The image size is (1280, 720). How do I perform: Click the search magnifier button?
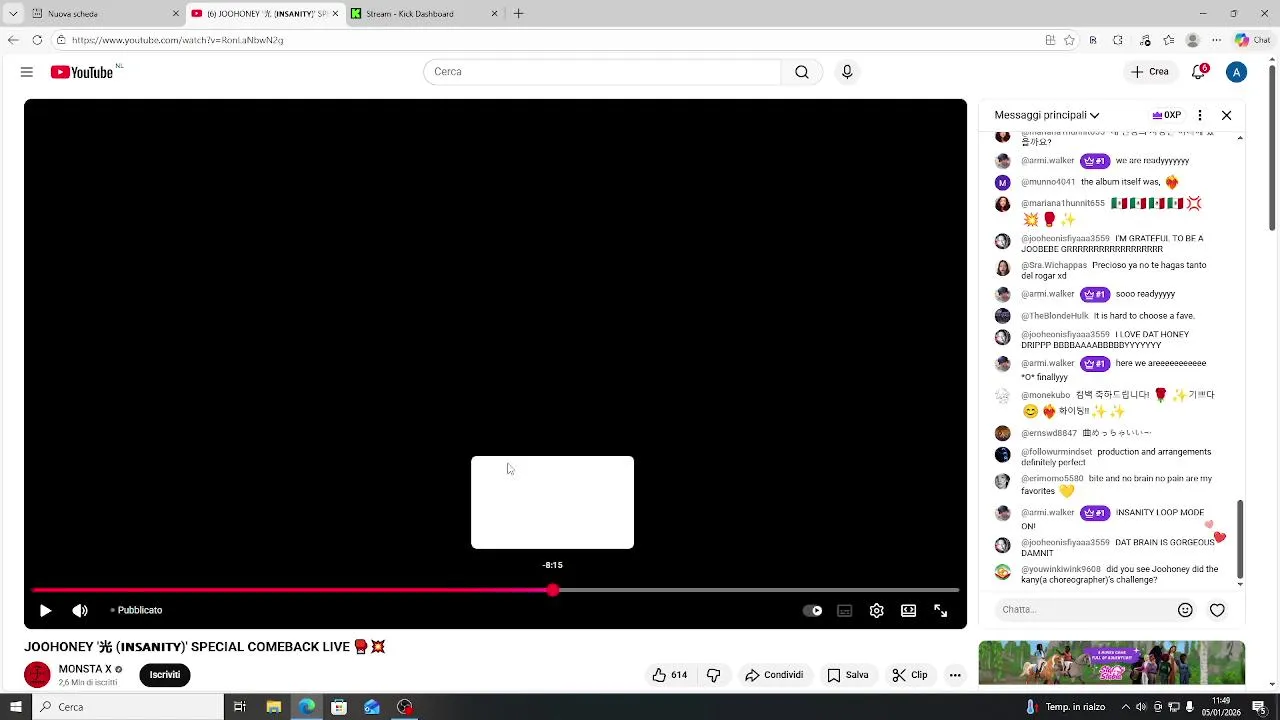[802, 72]
